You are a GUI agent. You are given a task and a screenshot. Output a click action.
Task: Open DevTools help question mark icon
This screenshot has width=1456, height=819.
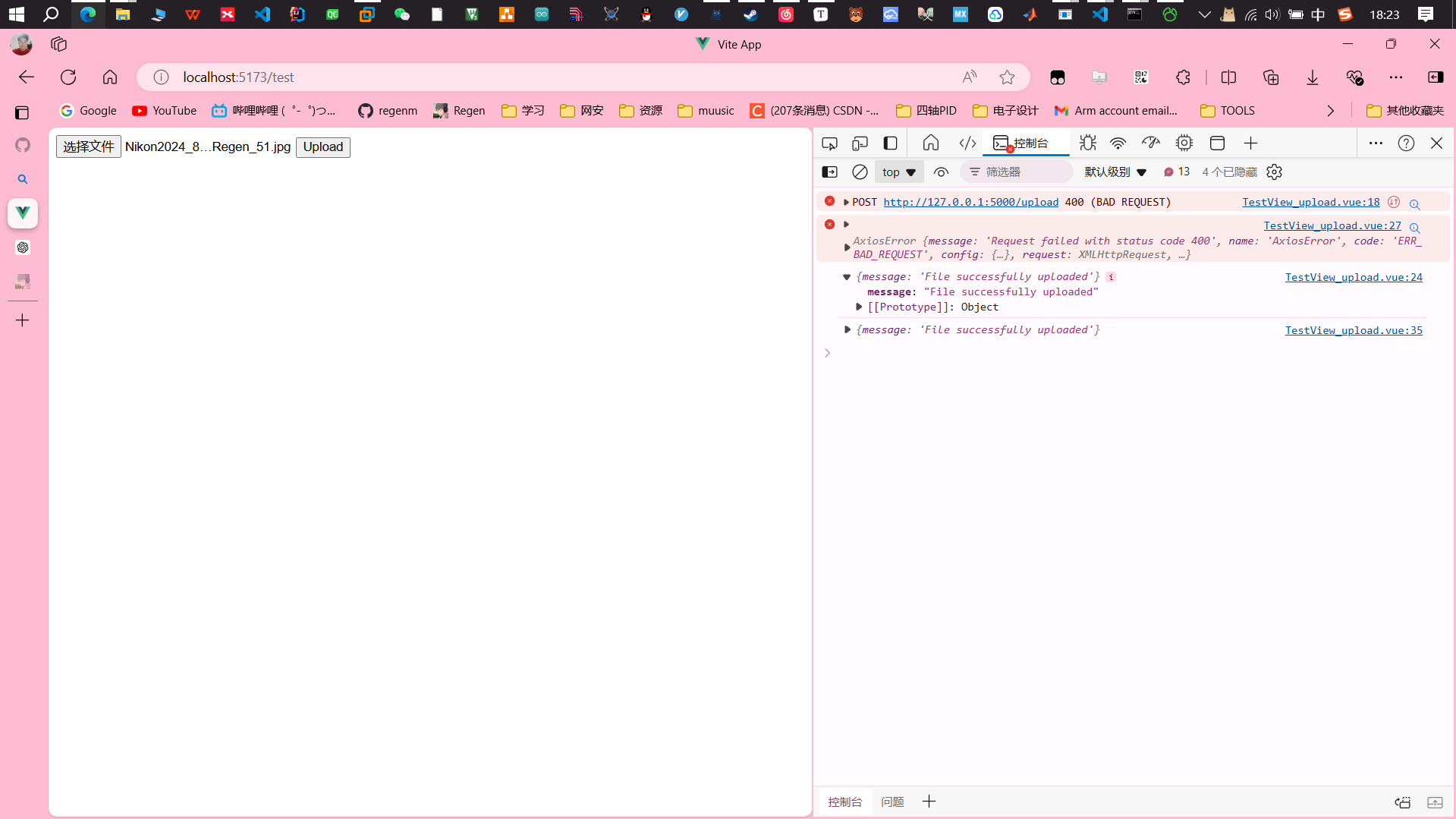[x=1406, y=143]
